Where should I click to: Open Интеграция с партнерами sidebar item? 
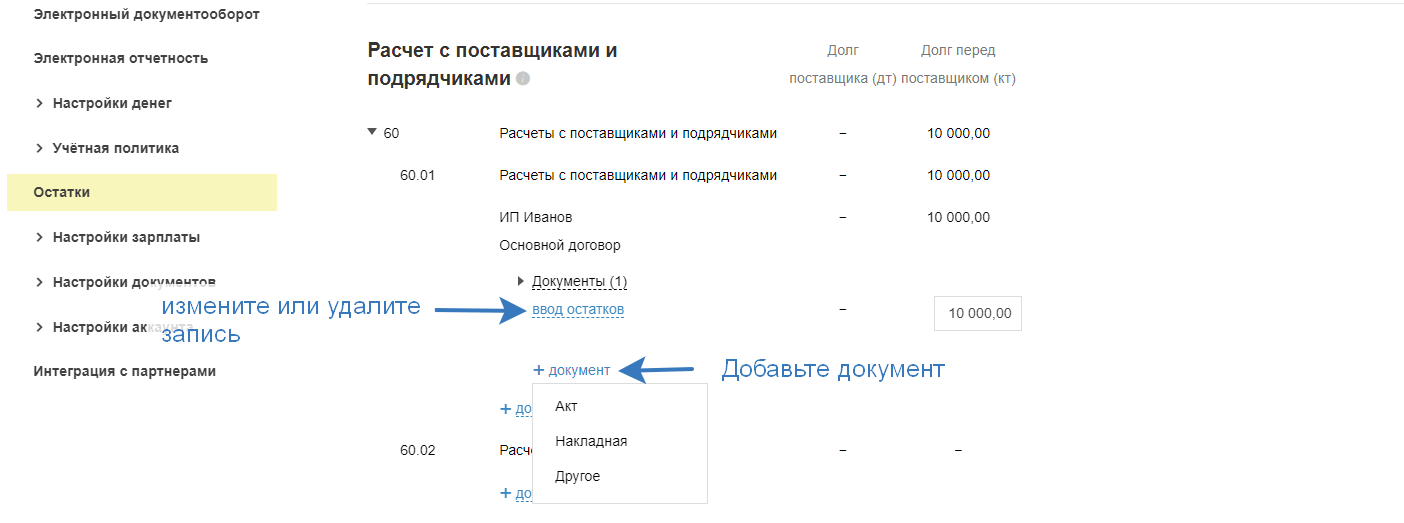coord(124,371)
